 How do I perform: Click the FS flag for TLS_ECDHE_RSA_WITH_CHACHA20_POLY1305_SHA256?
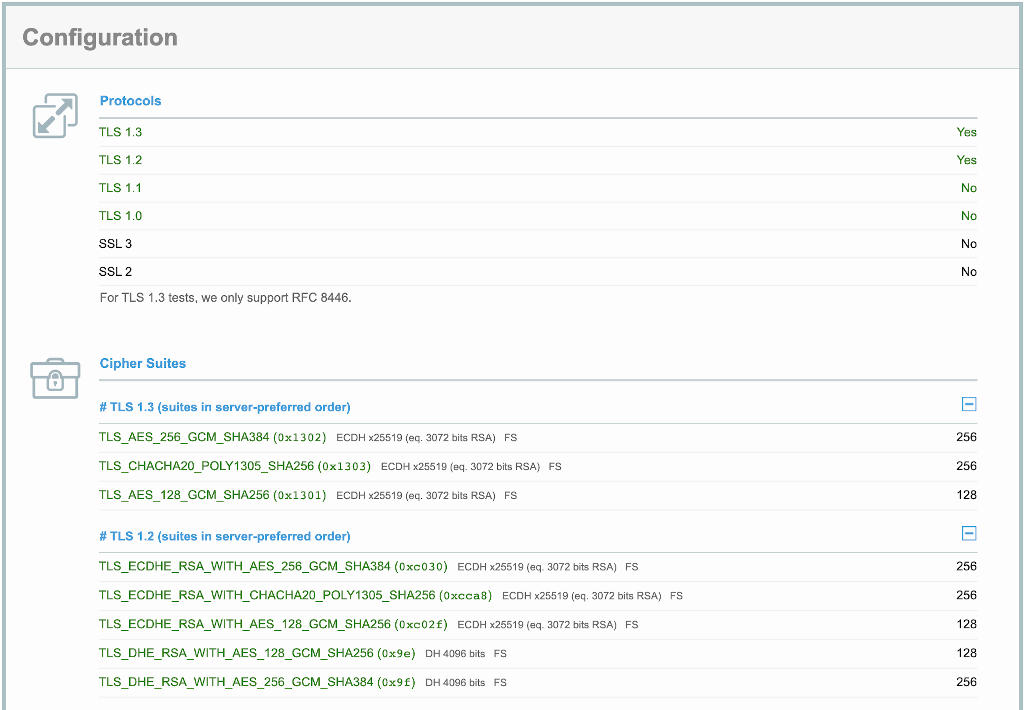click(676, 596)
